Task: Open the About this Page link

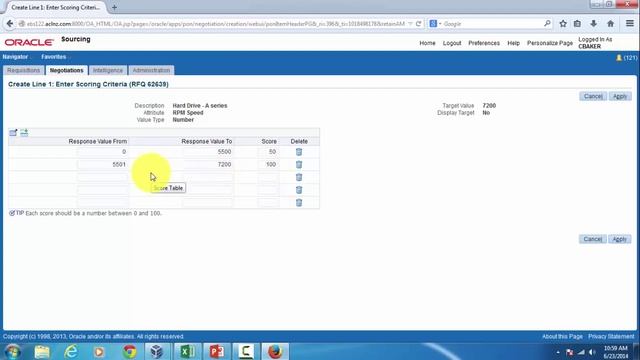Action: click(x=562, y=337)
